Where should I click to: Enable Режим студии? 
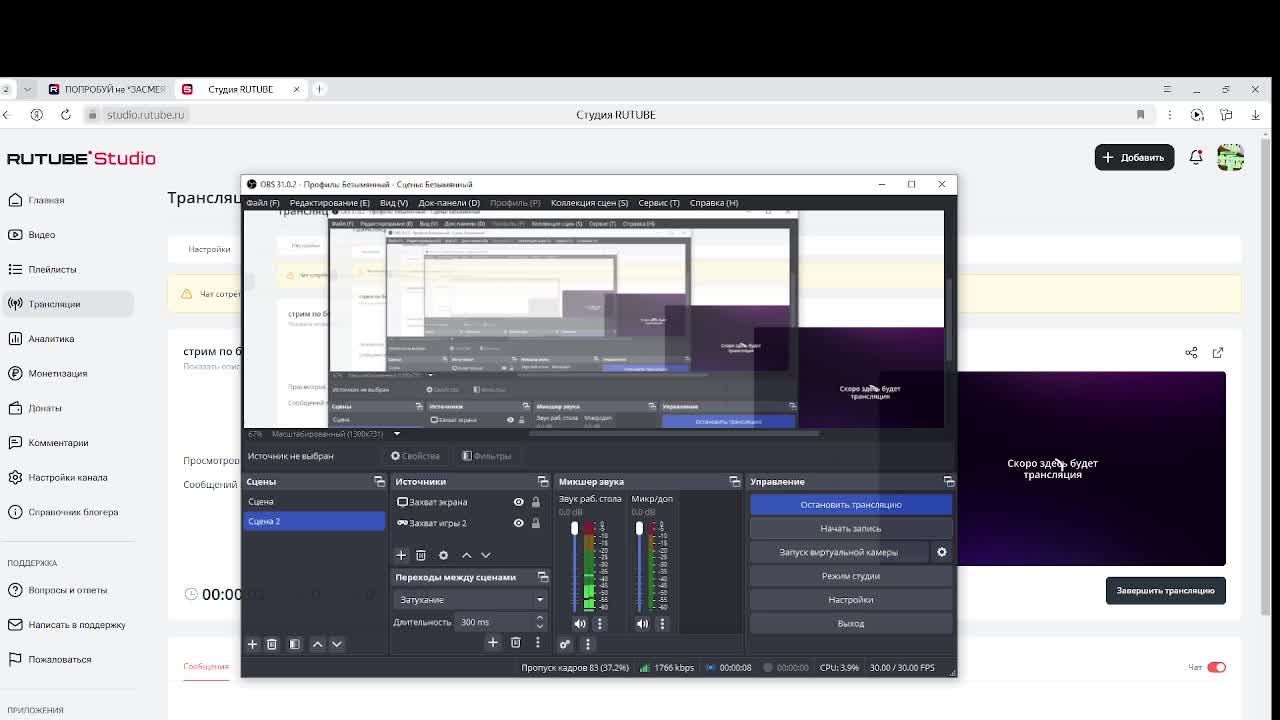pyautogui.click(x=851, y=576)
